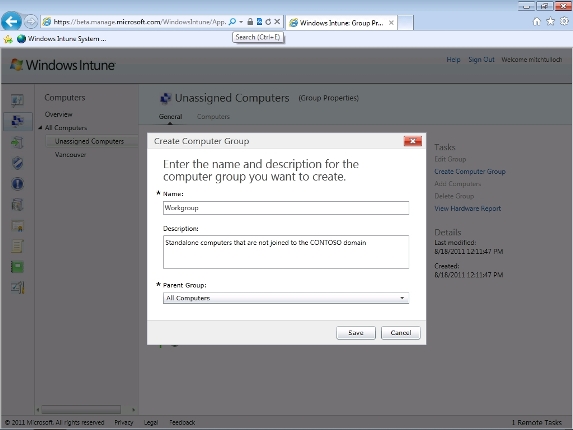
Task: Open the Feedback footer link
Action: 182,422
